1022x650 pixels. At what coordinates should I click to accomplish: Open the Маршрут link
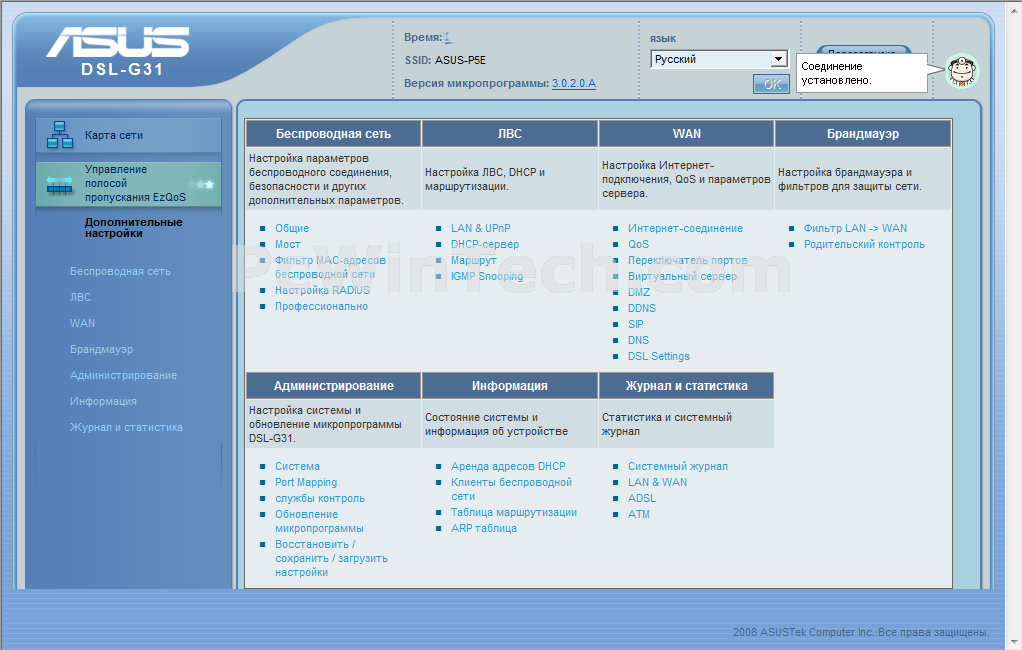click(474, 260)
